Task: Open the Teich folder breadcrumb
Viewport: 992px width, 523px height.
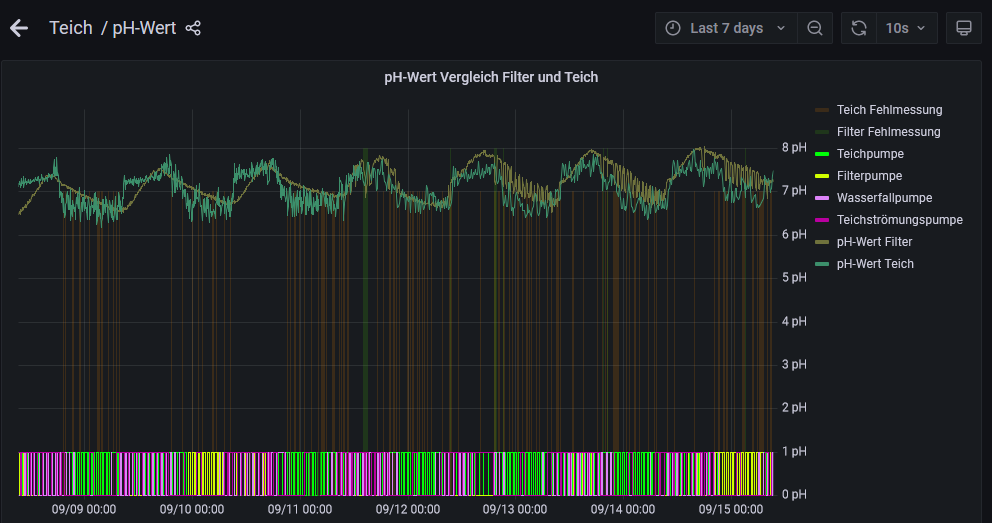Action: coord(70,28)
